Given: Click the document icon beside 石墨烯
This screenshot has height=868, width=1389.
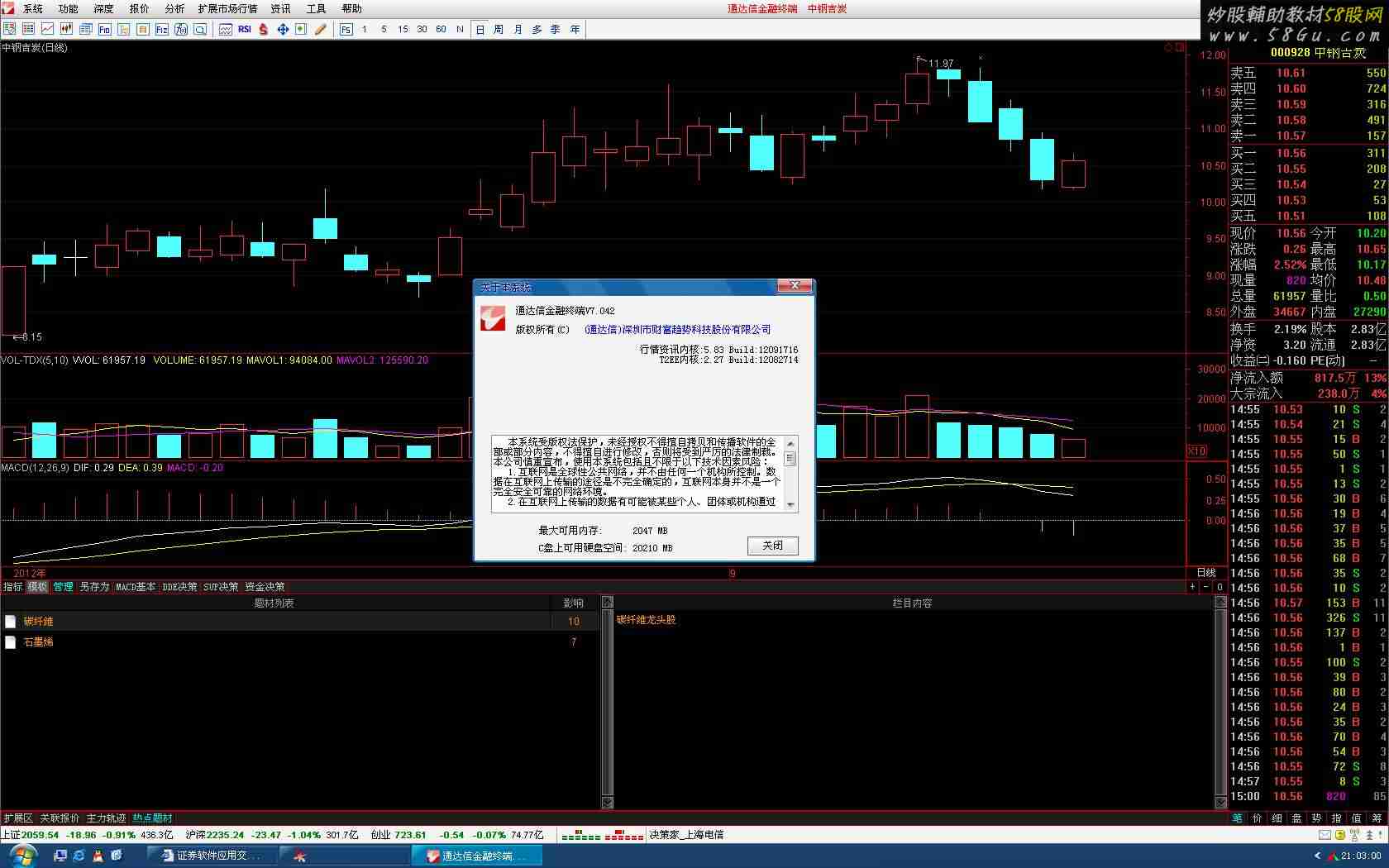Looking at the screenshot, I should [x=10, y=641].
